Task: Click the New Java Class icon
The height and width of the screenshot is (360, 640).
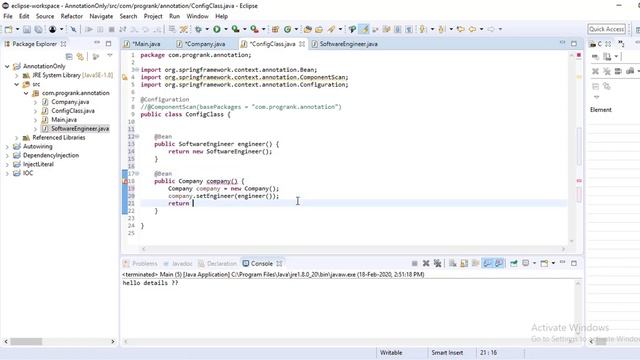Action: point(287,29)
